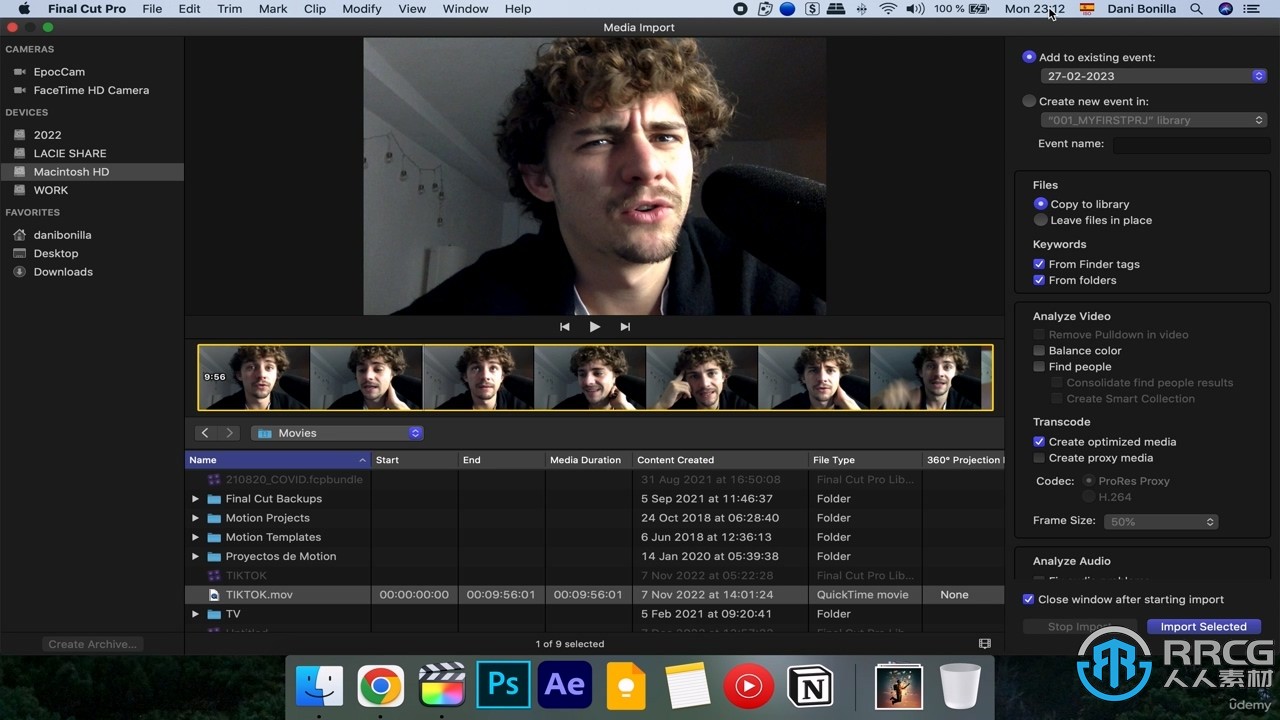Open the Edit menu
The image size is (1280, 720).
189,9
